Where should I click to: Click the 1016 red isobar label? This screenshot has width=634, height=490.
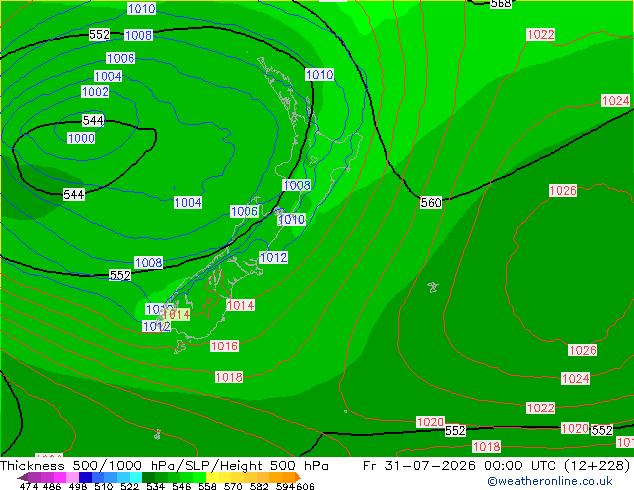click(224, 346)
